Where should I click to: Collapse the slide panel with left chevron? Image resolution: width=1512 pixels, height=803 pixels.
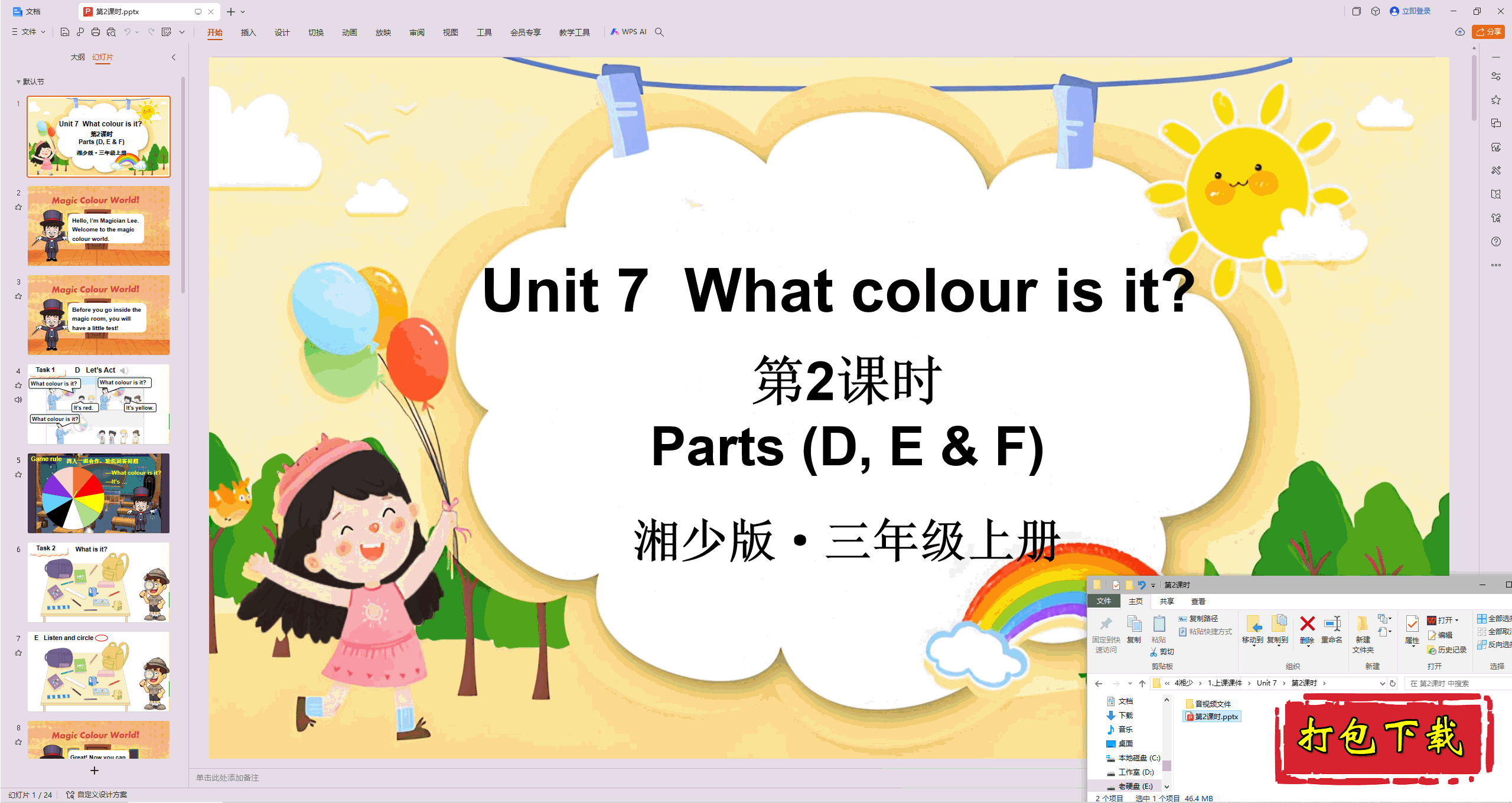(x=174, y=57)
